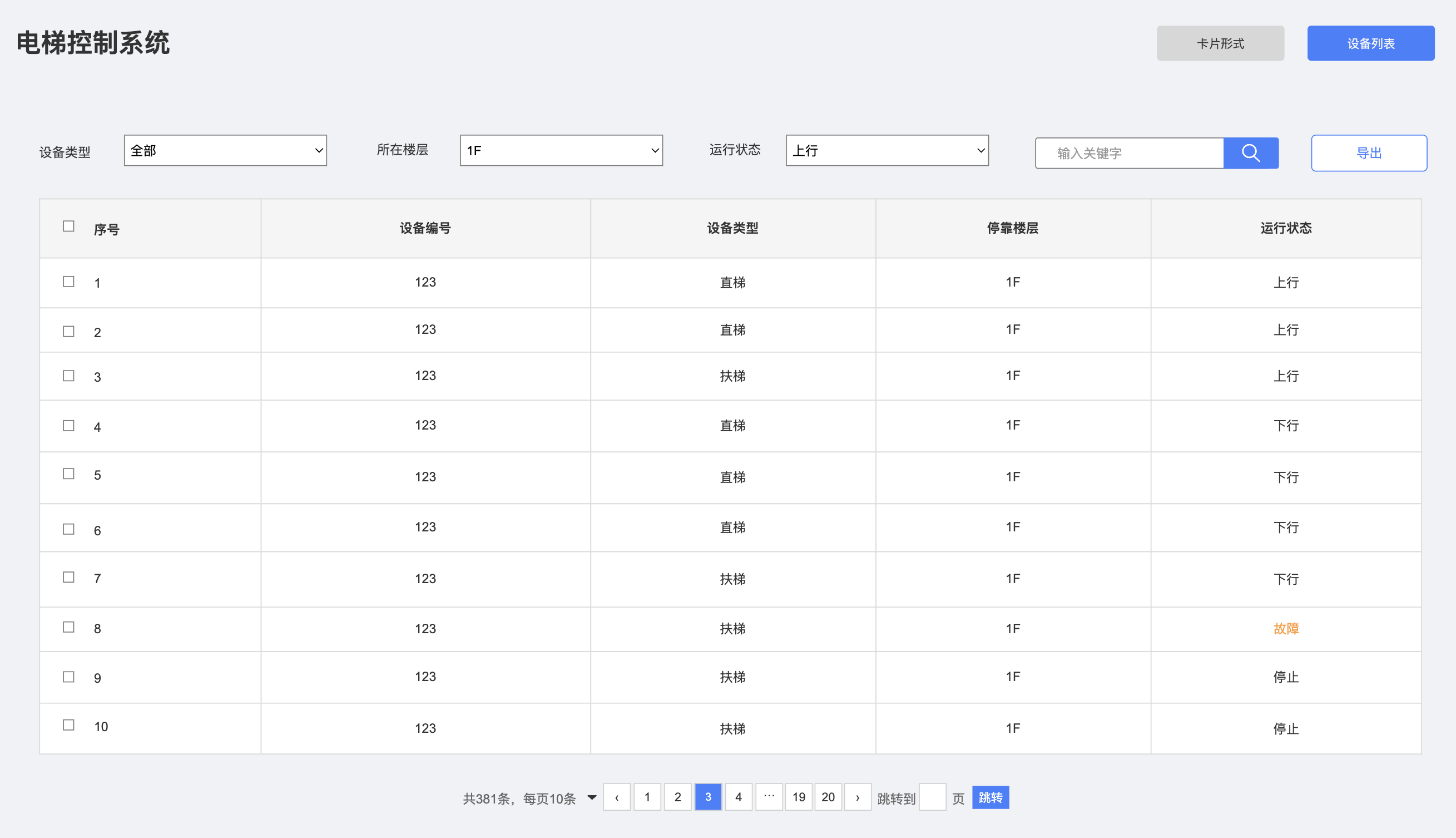Switch to 卡片形式 view
The height and width of the screenshot is (838, 1456).
pyautogui.click(x=1220, y=43)
